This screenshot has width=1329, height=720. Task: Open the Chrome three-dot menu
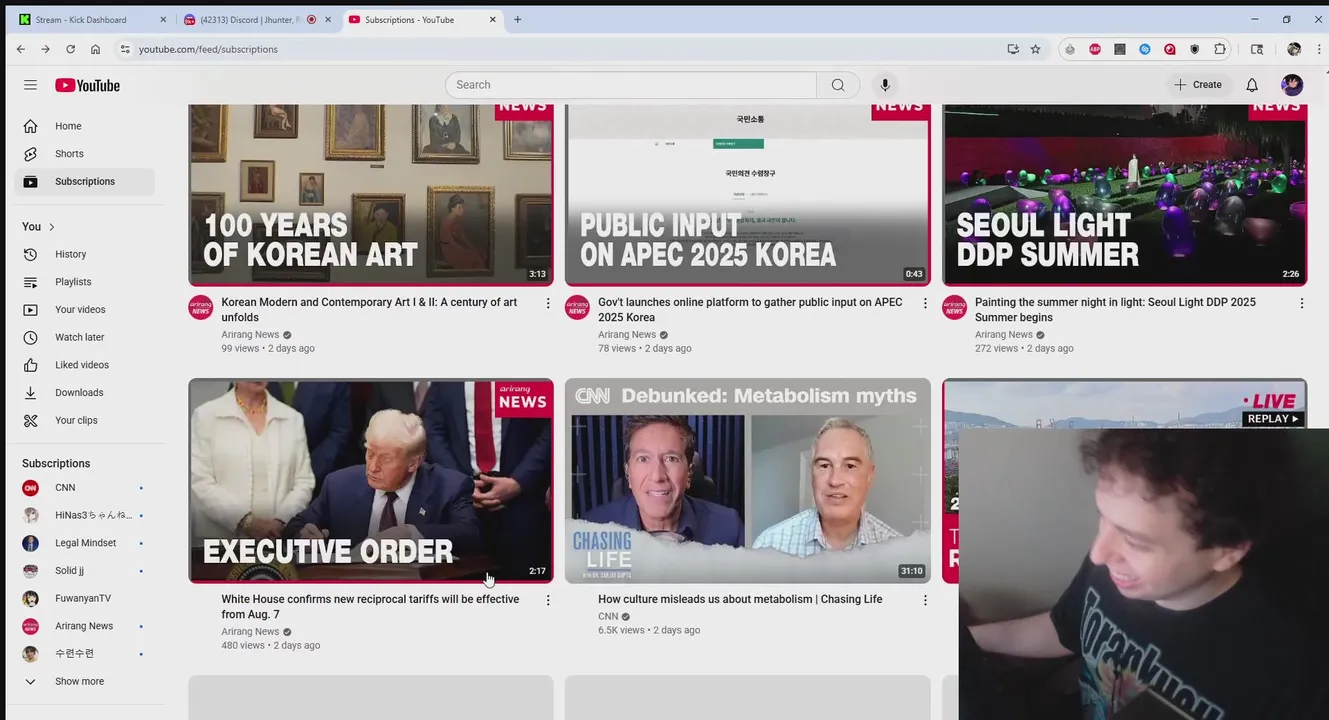coord(1317,49)
